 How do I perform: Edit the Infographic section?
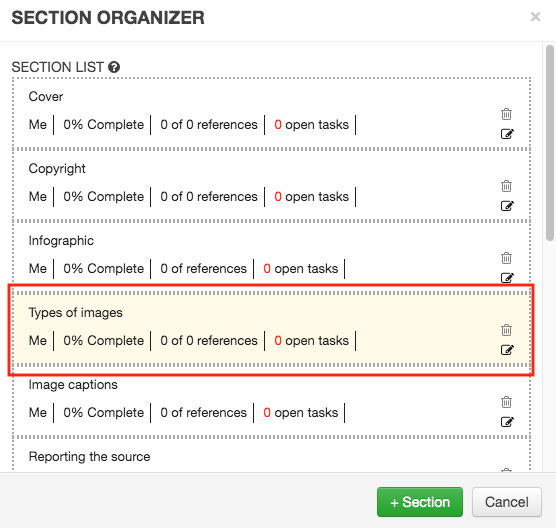[507, 278]
